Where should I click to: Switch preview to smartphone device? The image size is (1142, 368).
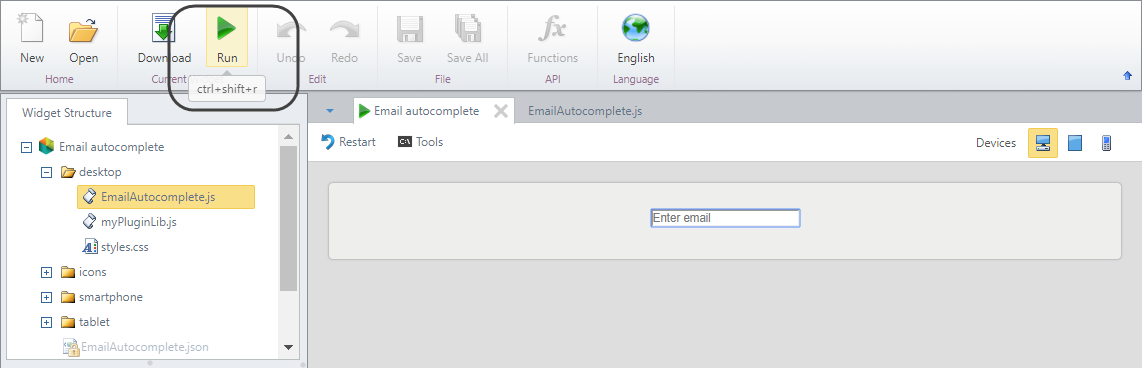[x=1106, y=143]
